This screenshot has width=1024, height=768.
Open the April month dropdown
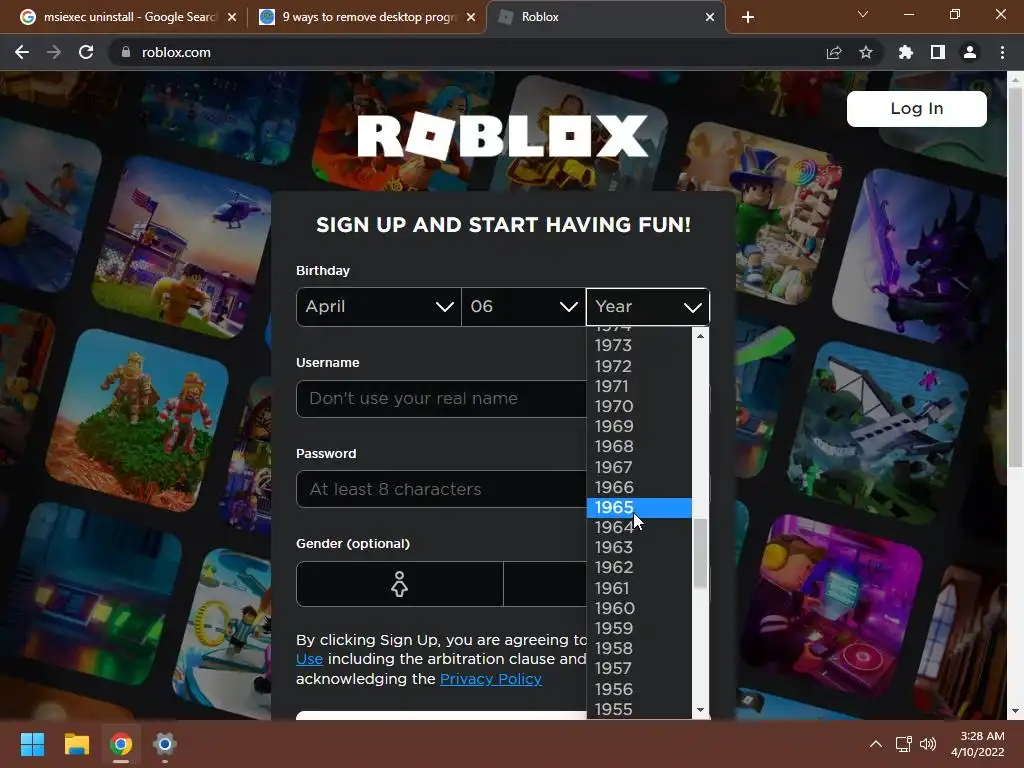click(x=379, y=307)
